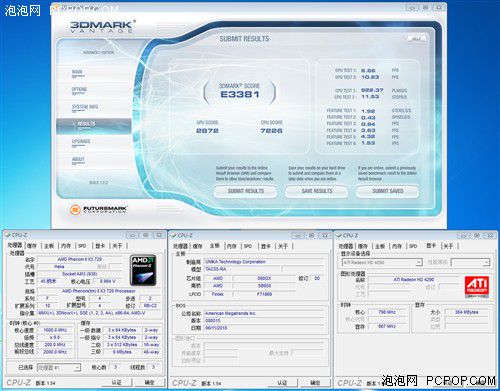This screenshot has height=391, width=500.
Task: Click the SAVE RESULTS button
Action: 317,191
